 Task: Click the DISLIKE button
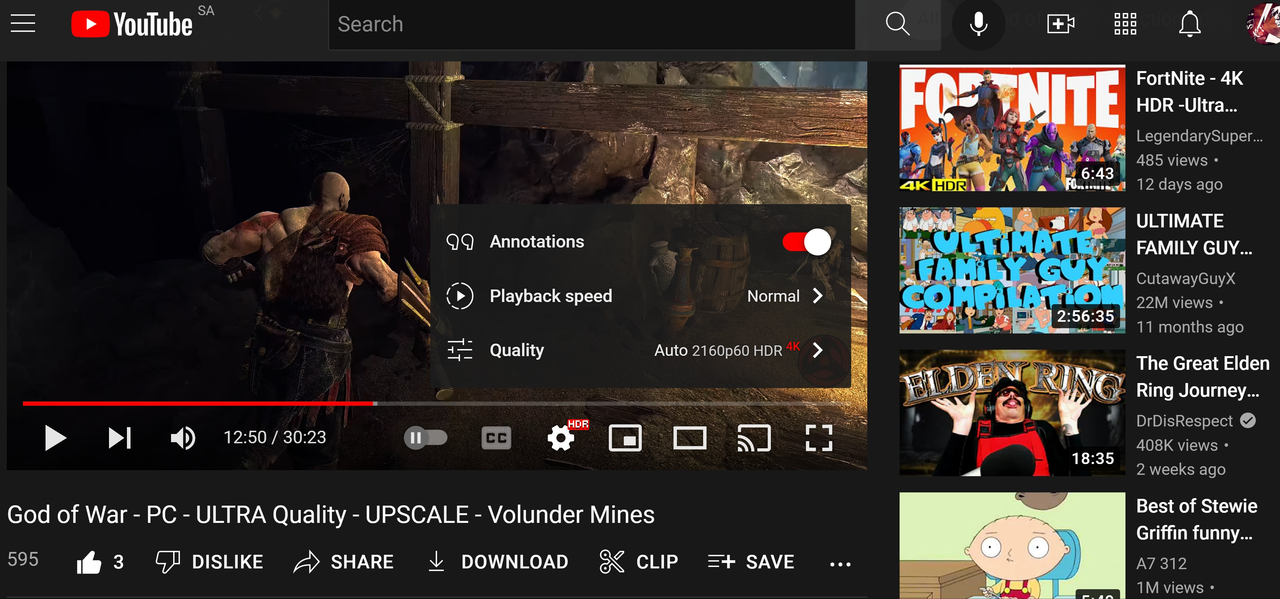tap(209, 562)
